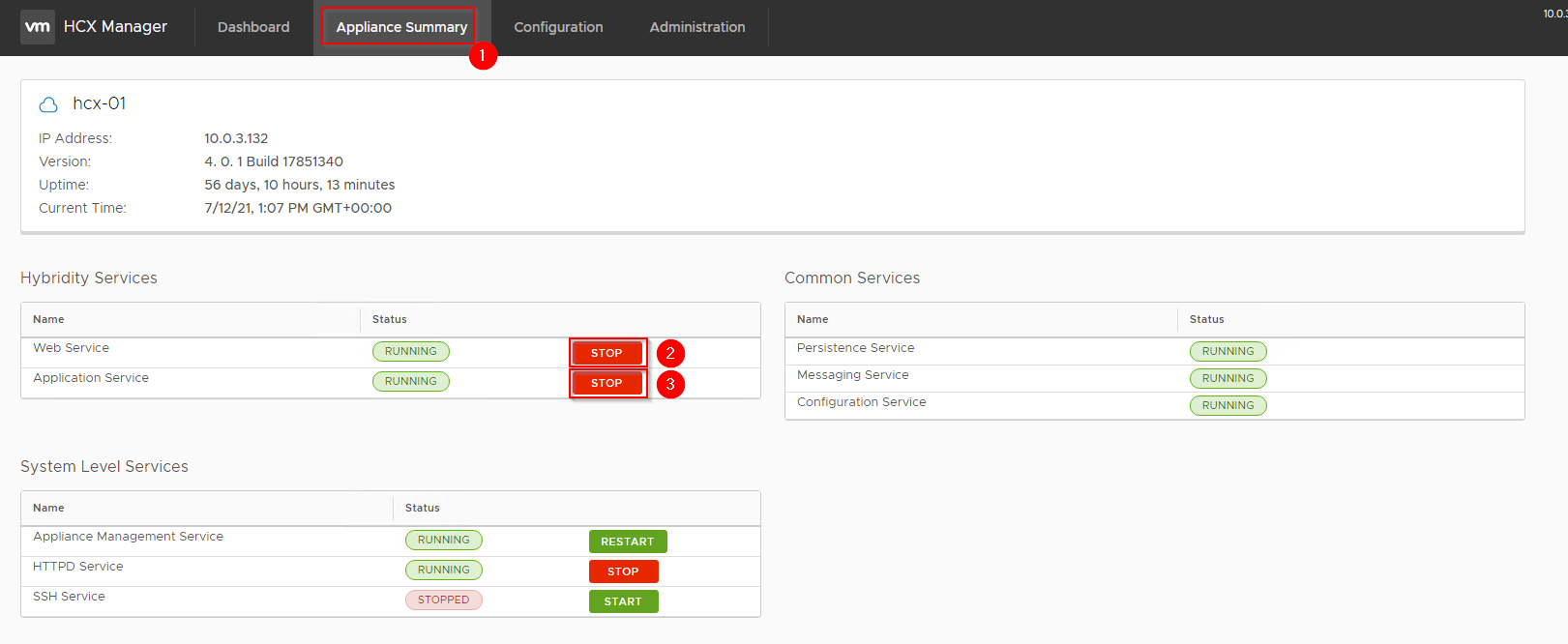Stop the Application Service
Viewport: 1568px width, 644px height.
point(606,383)
